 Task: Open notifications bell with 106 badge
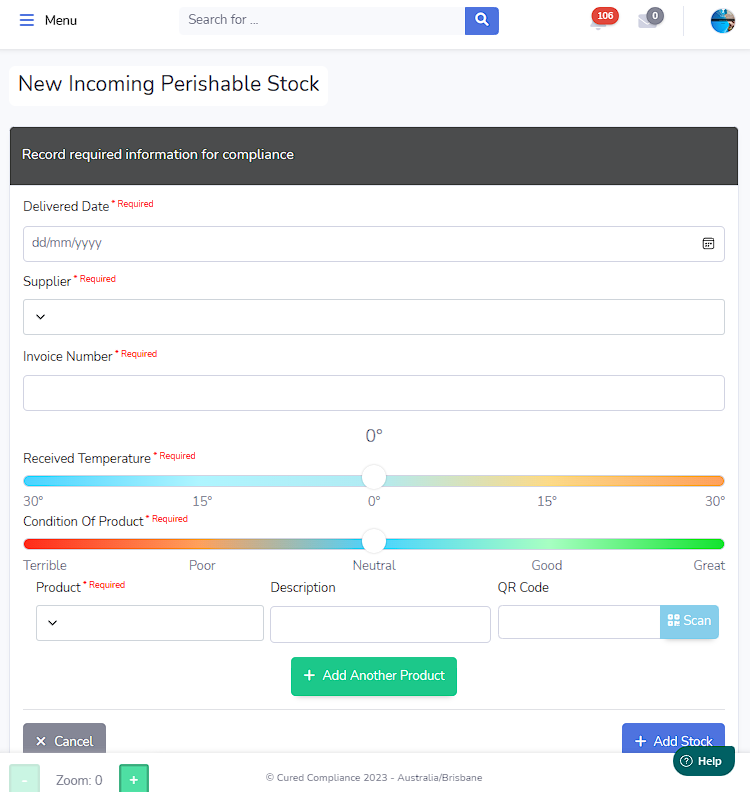600,21
